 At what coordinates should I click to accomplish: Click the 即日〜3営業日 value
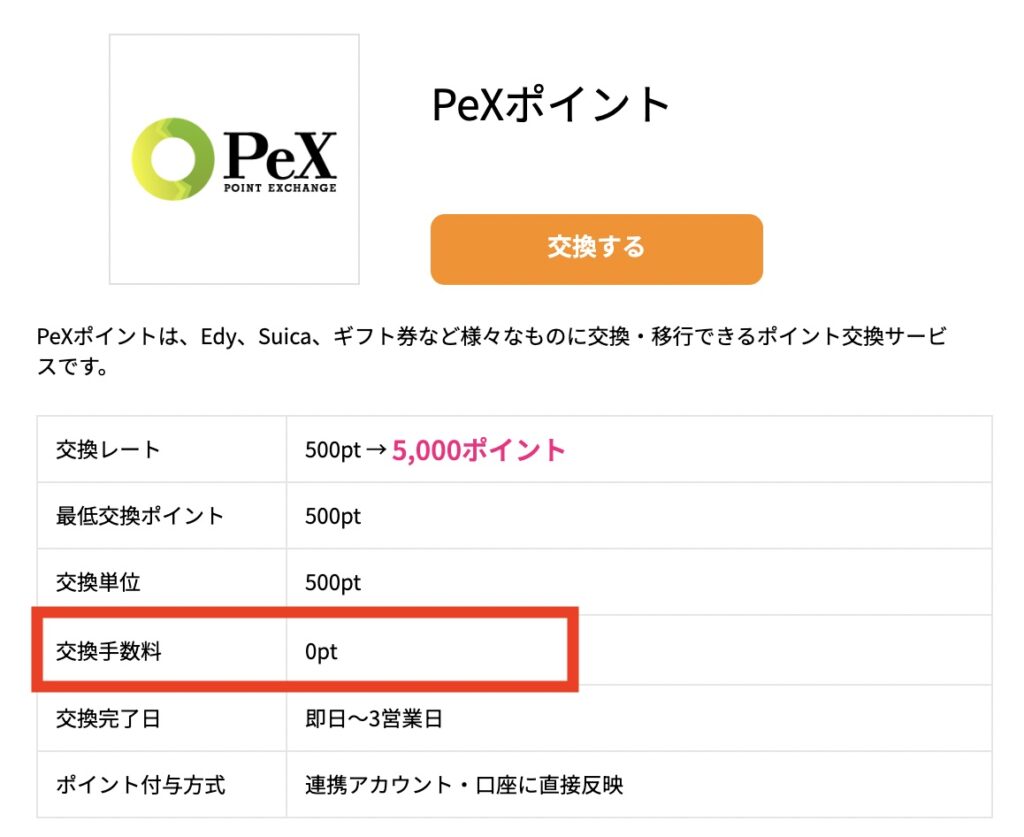tap(373, 719)
